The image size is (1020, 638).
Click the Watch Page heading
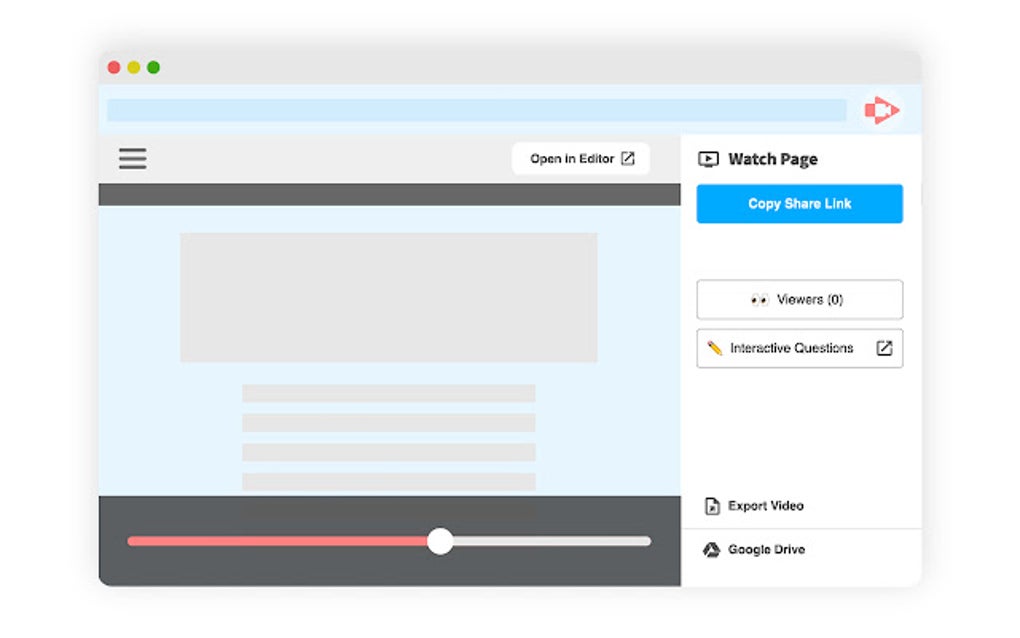click(772, 159)
